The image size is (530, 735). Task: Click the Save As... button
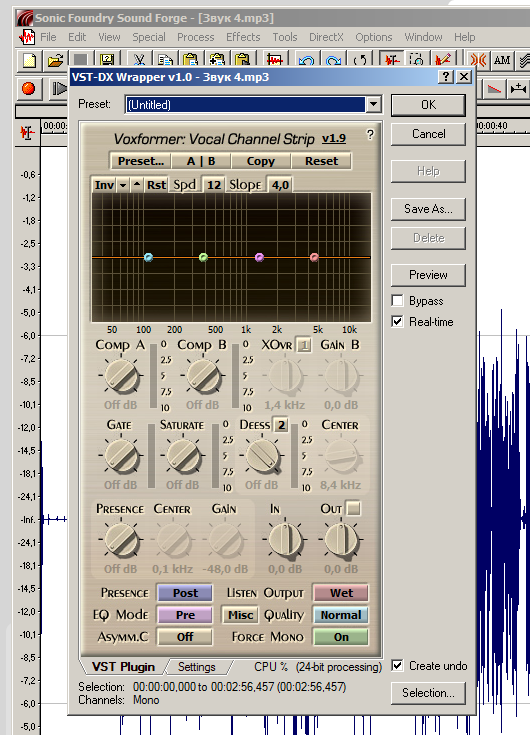tap(428, 209)
